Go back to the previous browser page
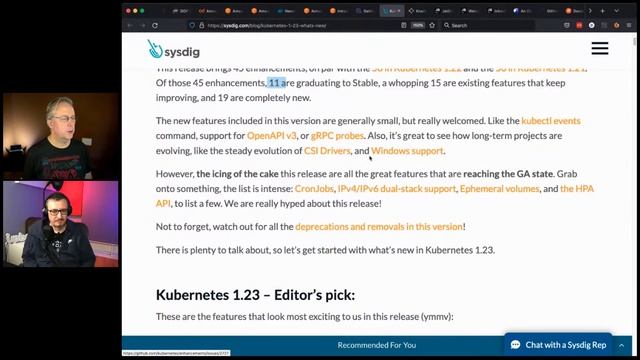Image resolution: width=640 pixels, height=360 pixels. click(130, 25)
